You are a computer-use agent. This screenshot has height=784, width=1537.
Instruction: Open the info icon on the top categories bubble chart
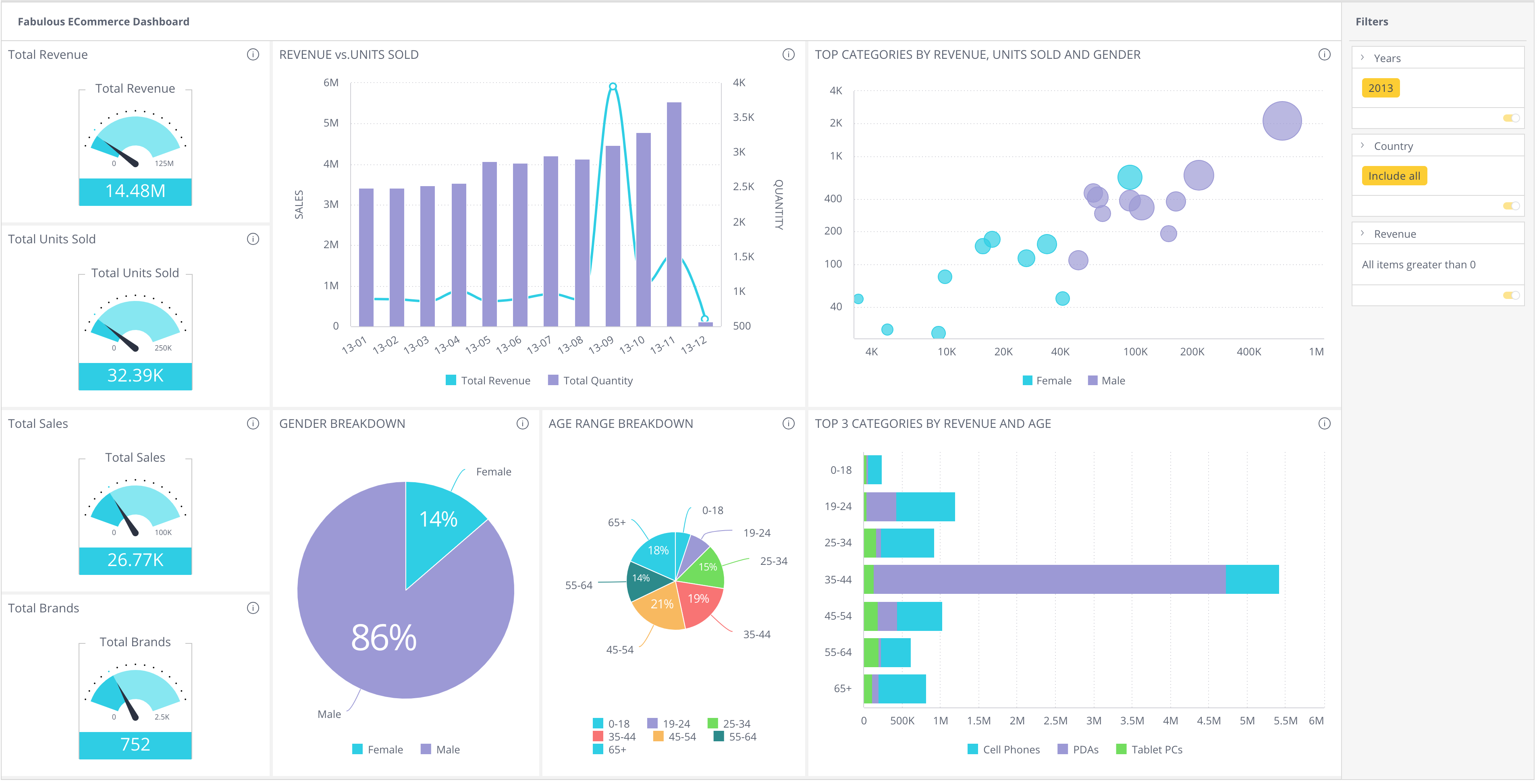pyautogui.click(x=1325, y=54)
